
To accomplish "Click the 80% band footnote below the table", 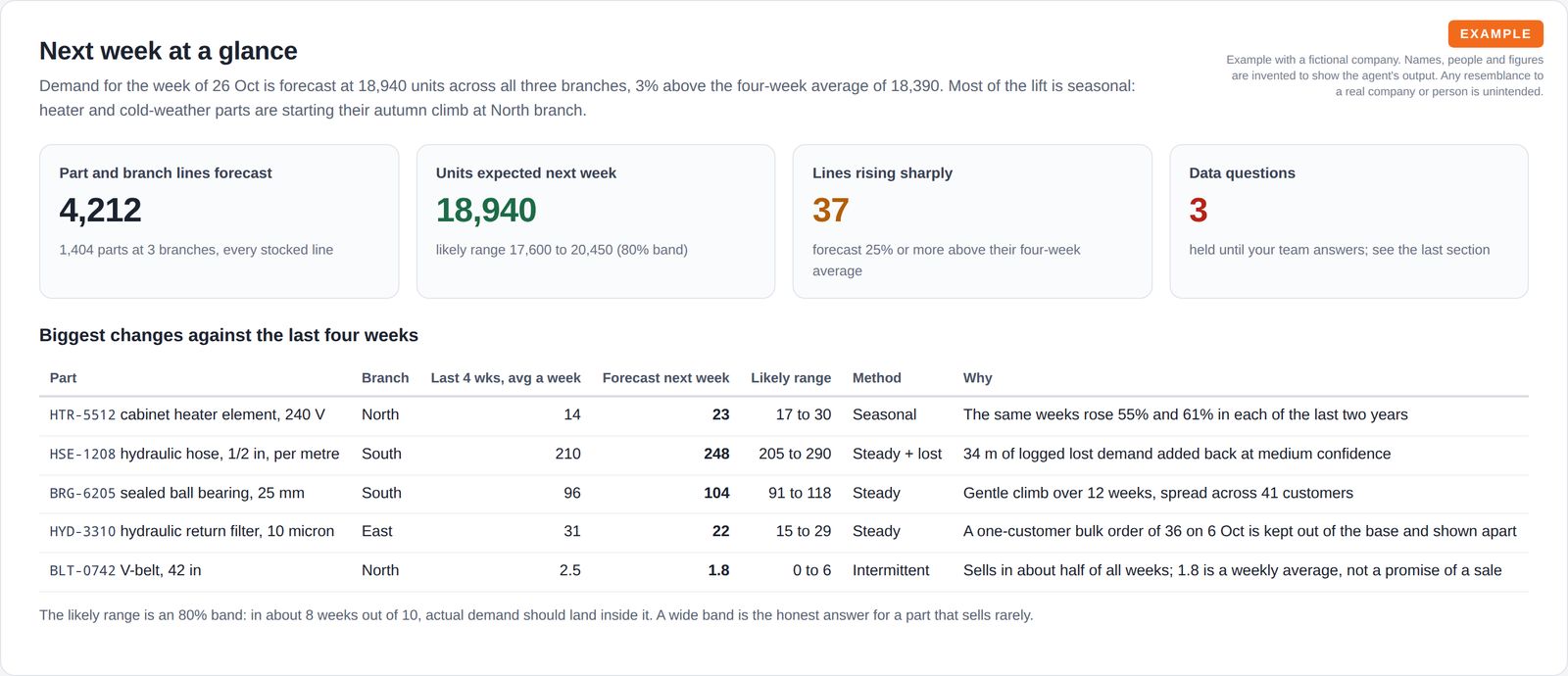I will pos(536,615).
